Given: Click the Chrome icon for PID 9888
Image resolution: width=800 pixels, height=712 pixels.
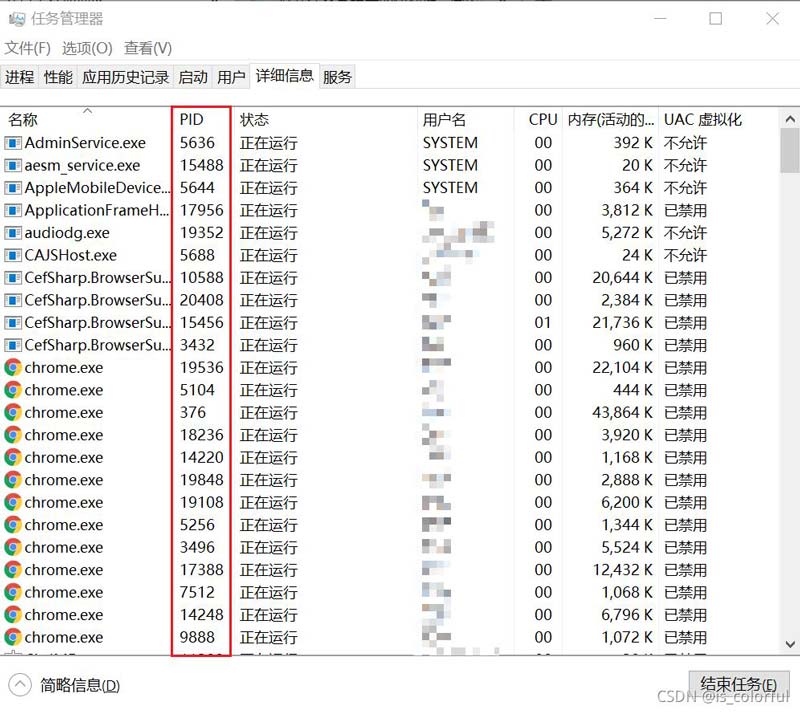Looking at the screenshot, I should click(x=13, y=637).
